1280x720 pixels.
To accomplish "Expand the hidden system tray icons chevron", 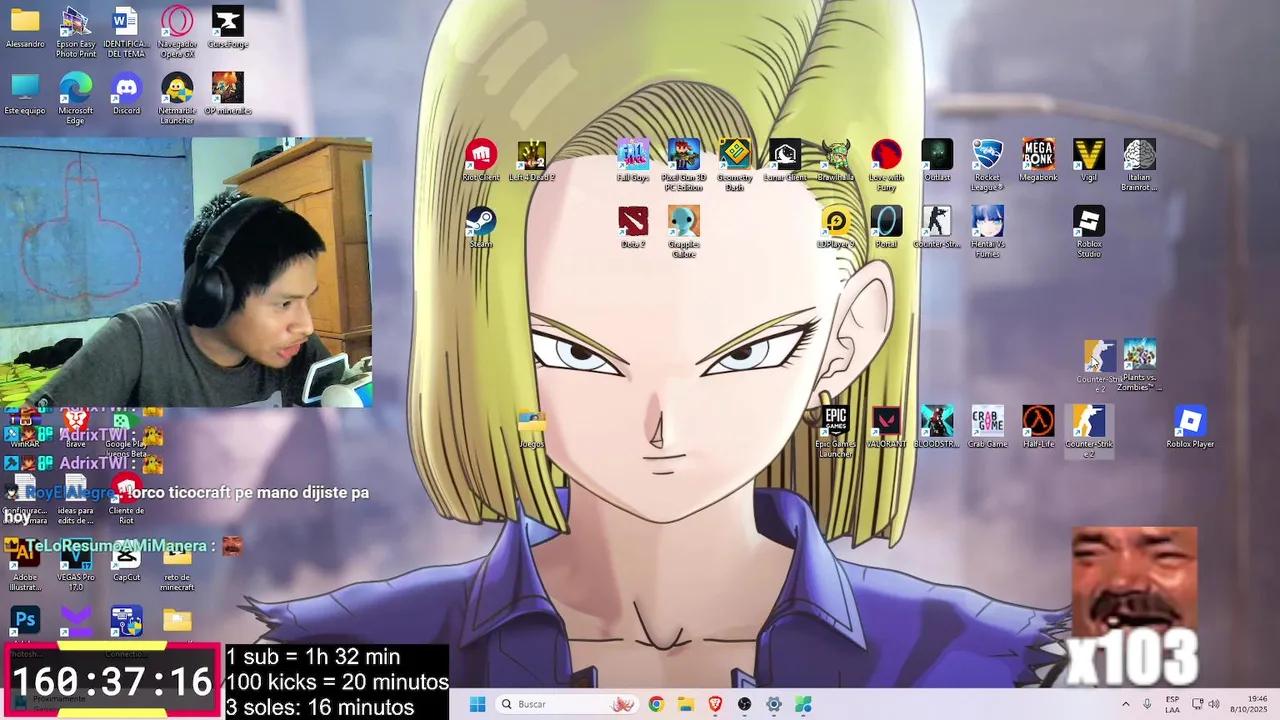I will (1125, 704).
